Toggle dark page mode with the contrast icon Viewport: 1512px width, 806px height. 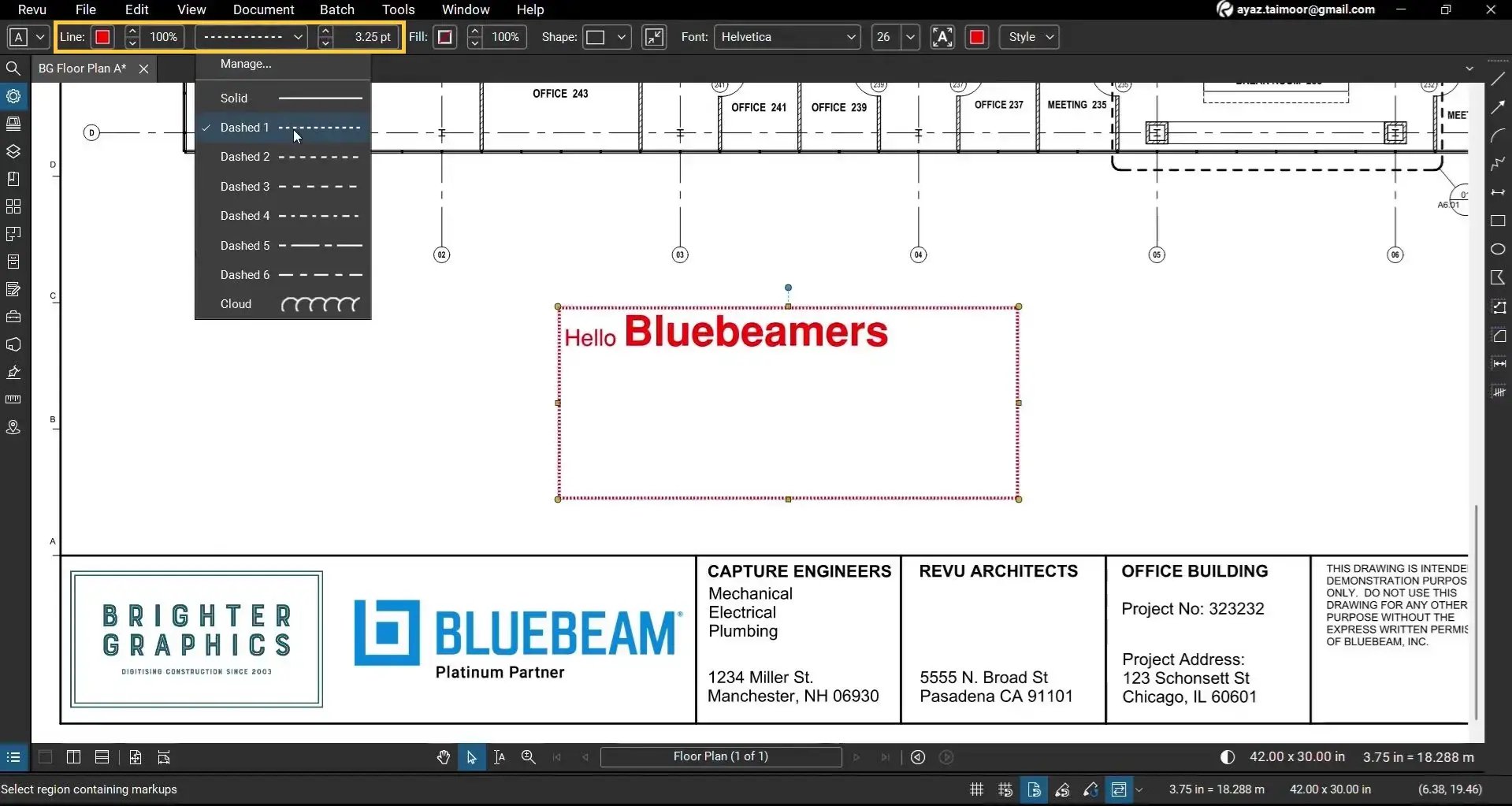tap(1227, 756)
